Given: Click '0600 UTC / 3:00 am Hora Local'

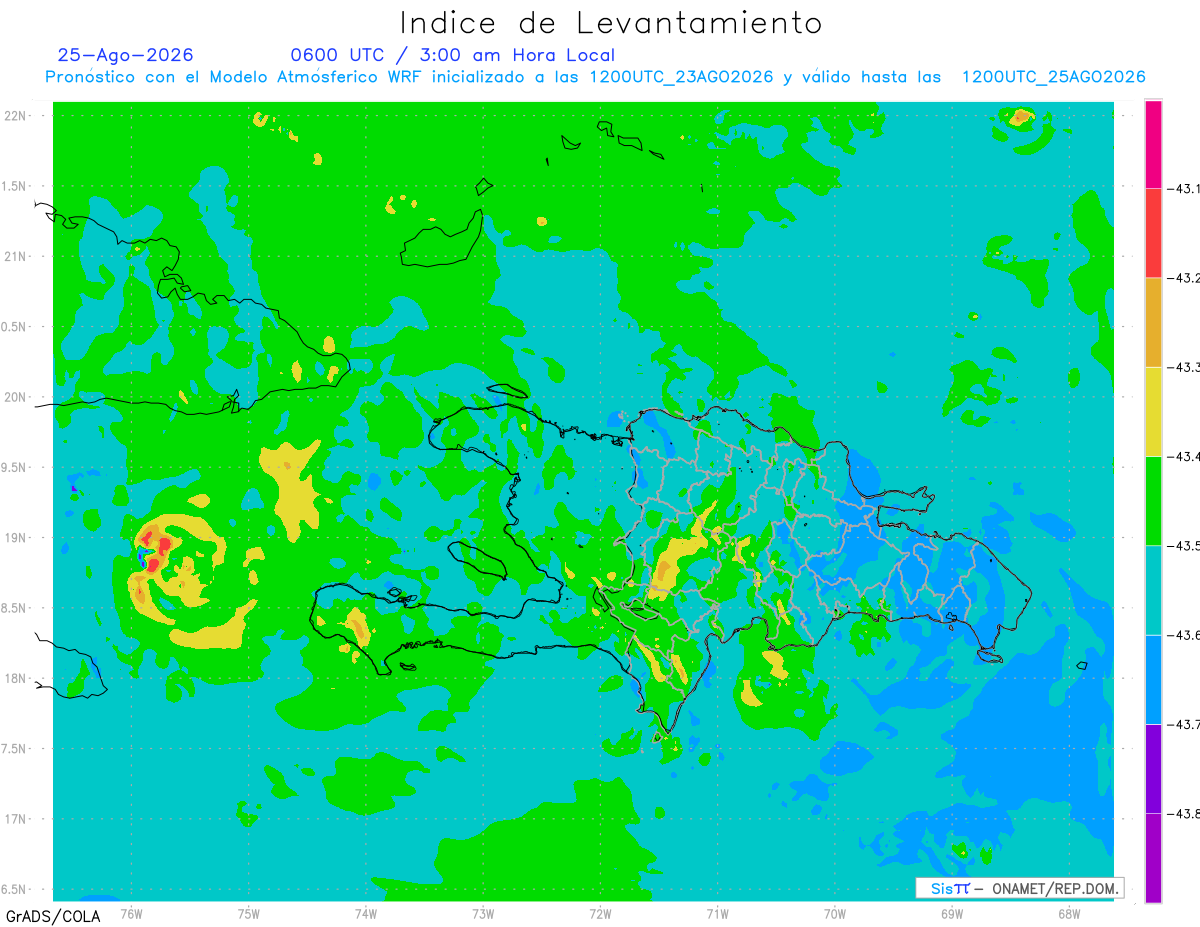Looking at the screenshot, I should pyautogui.click(x=453, y=56).
